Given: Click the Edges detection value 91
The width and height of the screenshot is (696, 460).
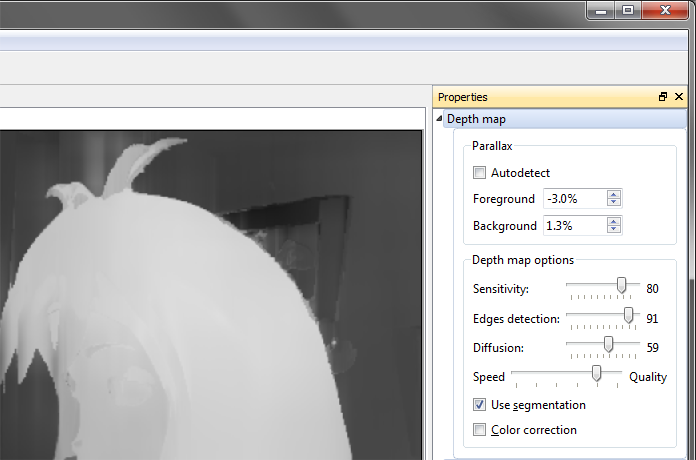Looking at the screenshot, I should (x=652, y=319).
